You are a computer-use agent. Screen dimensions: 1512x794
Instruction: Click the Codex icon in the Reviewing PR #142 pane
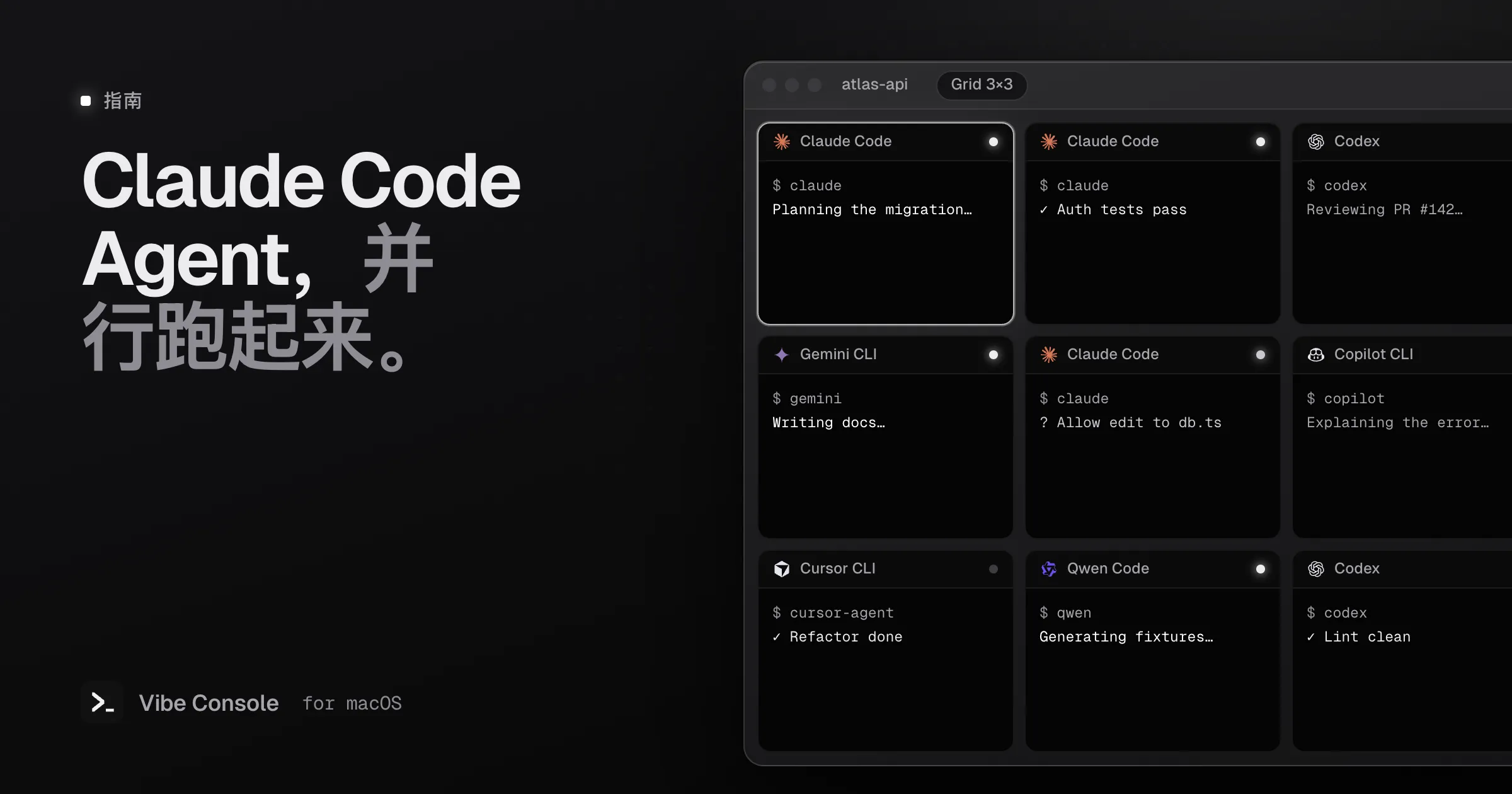[1316, 142]
